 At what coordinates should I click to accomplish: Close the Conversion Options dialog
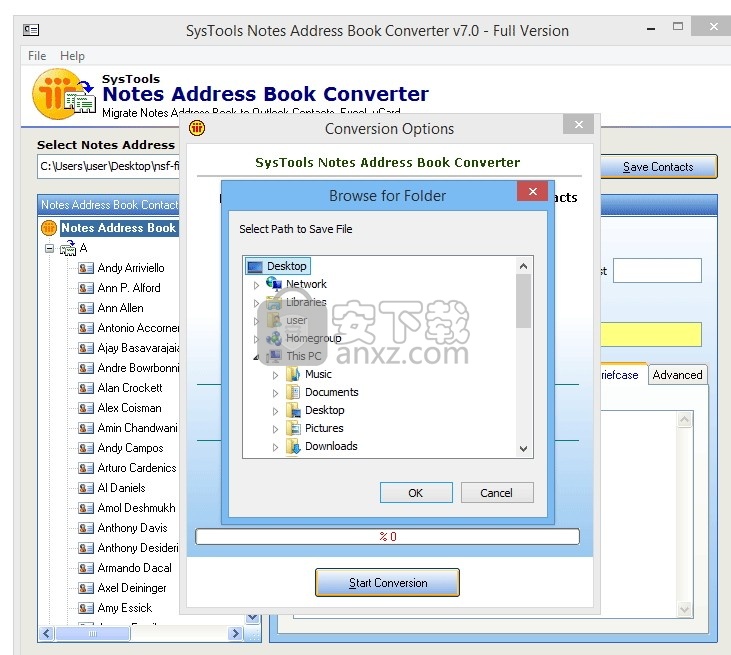coord(579,124)
